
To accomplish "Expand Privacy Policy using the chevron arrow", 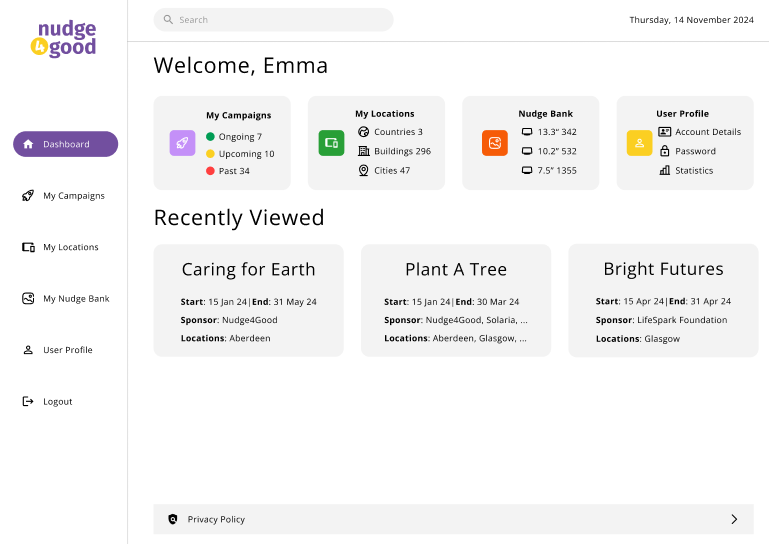I will point(734,519).
